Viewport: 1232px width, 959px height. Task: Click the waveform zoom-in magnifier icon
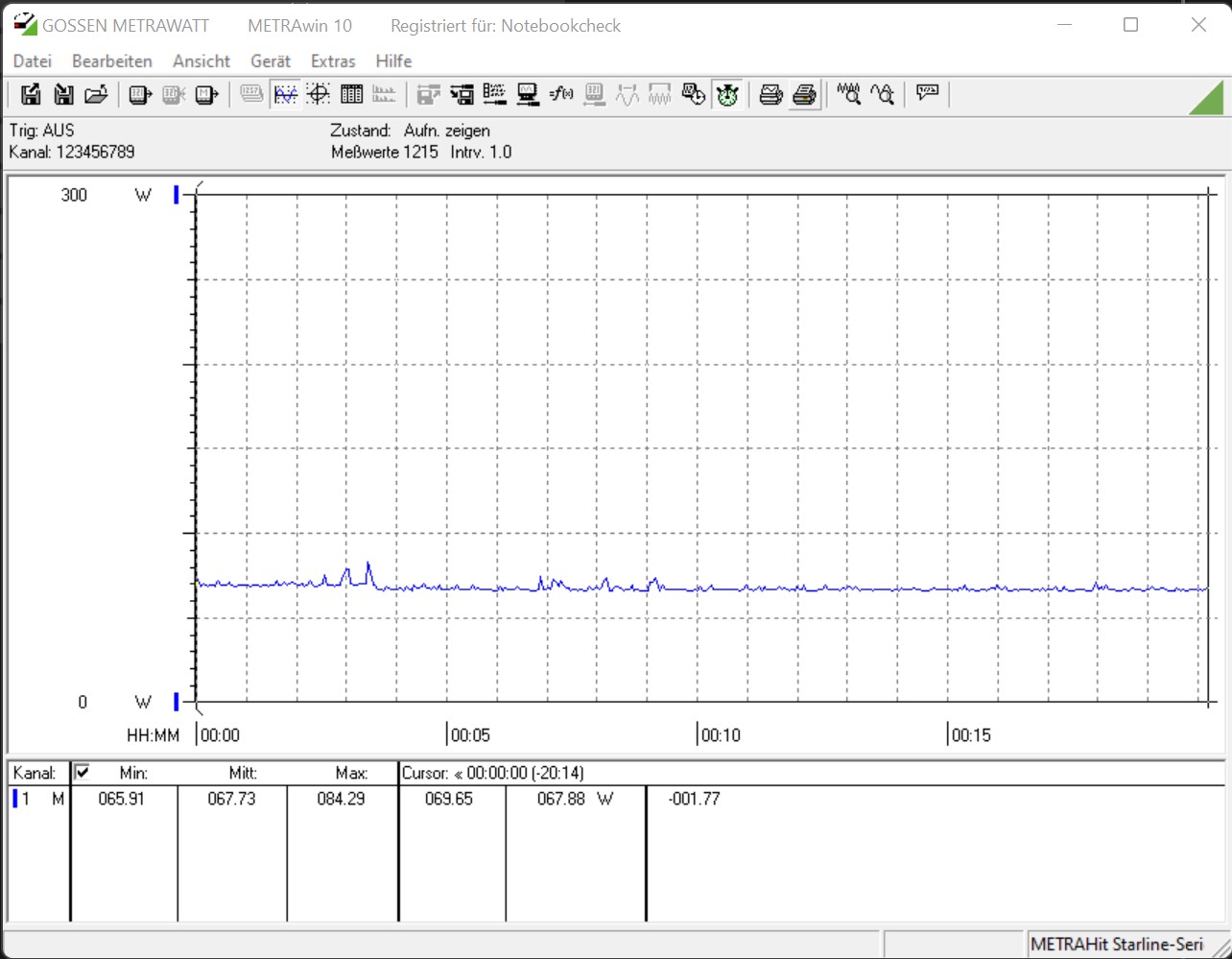pyautogui.click(x=849, y=94)
